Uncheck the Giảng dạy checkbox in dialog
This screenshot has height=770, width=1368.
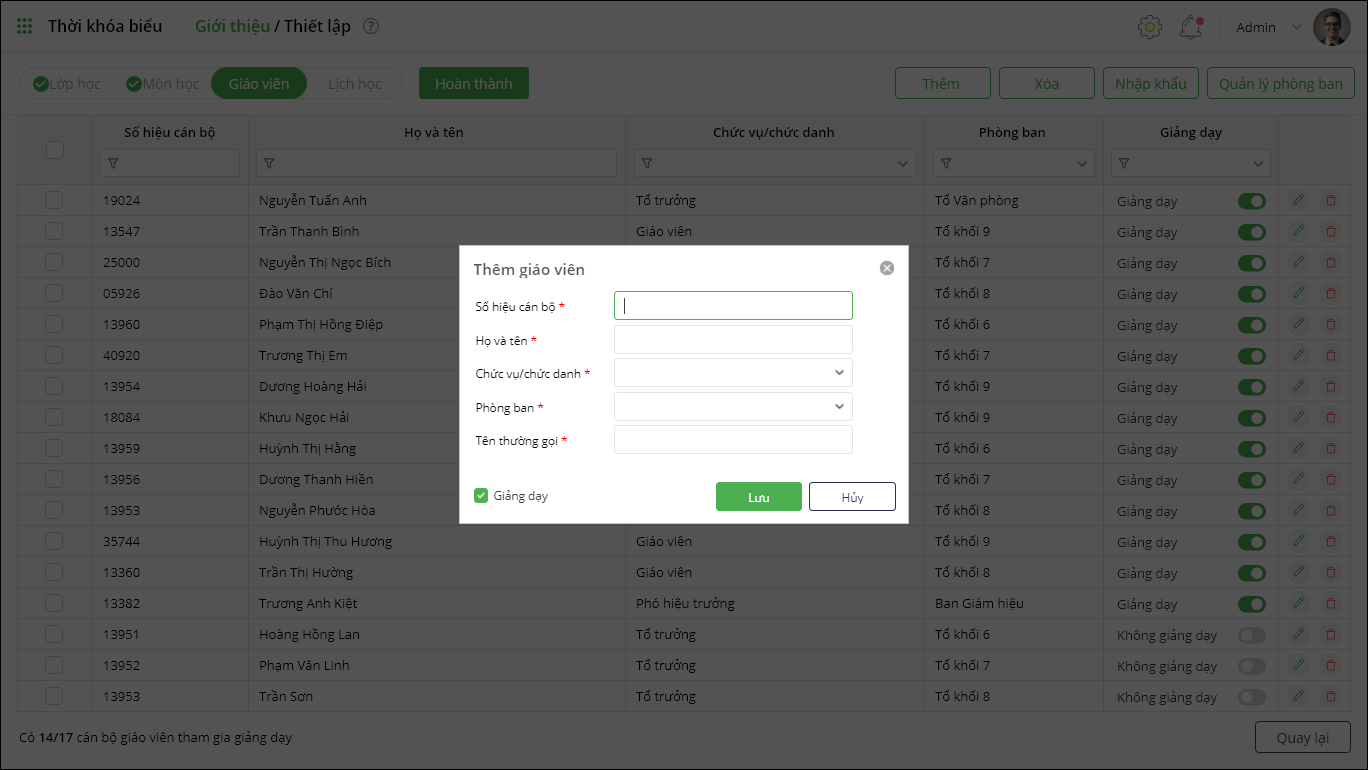coord(481,495)
